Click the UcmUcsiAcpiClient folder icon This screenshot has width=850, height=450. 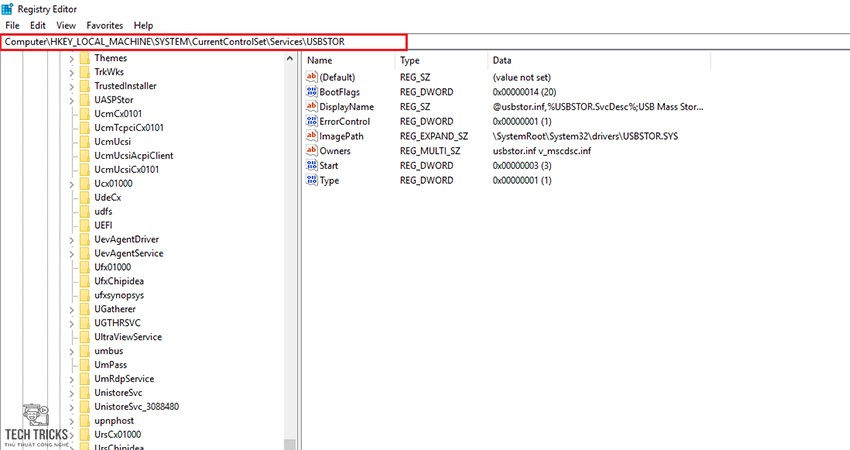point(85,156)
